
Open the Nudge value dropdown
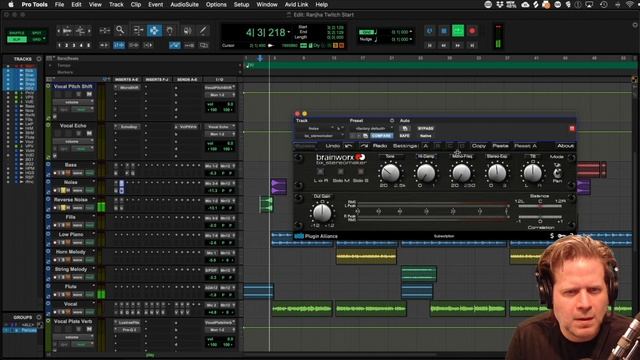tap(411, 39)
